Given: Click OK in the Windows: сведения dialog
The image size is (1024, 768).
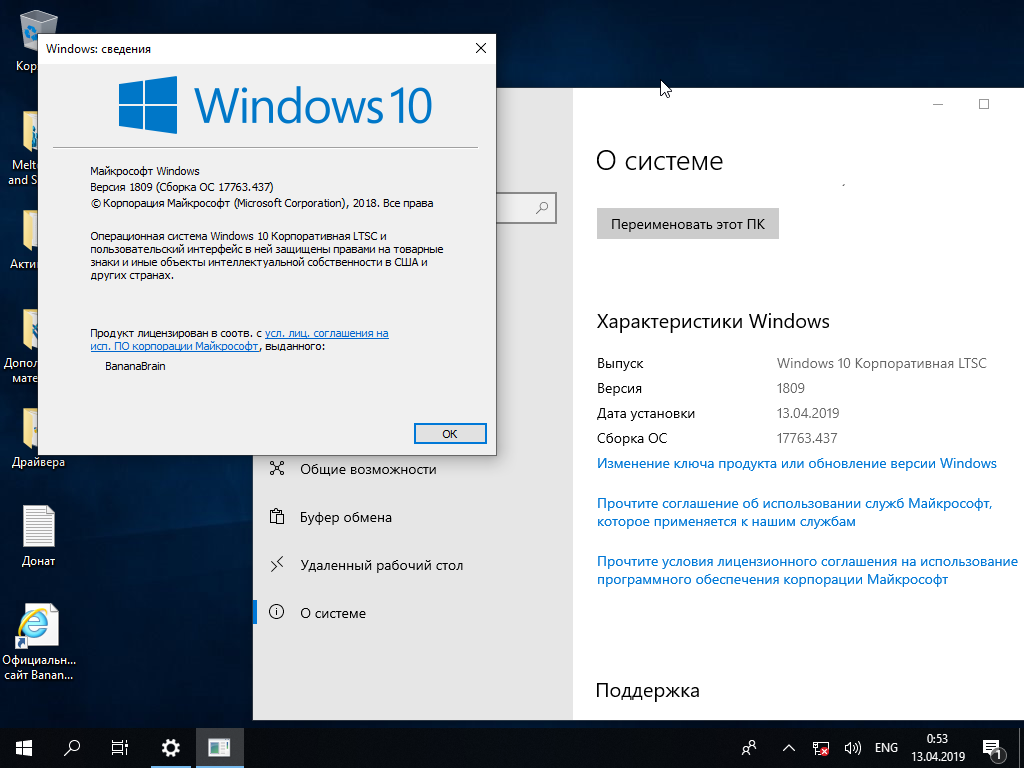Looking at the screenshot, I should tap(450, 434).
